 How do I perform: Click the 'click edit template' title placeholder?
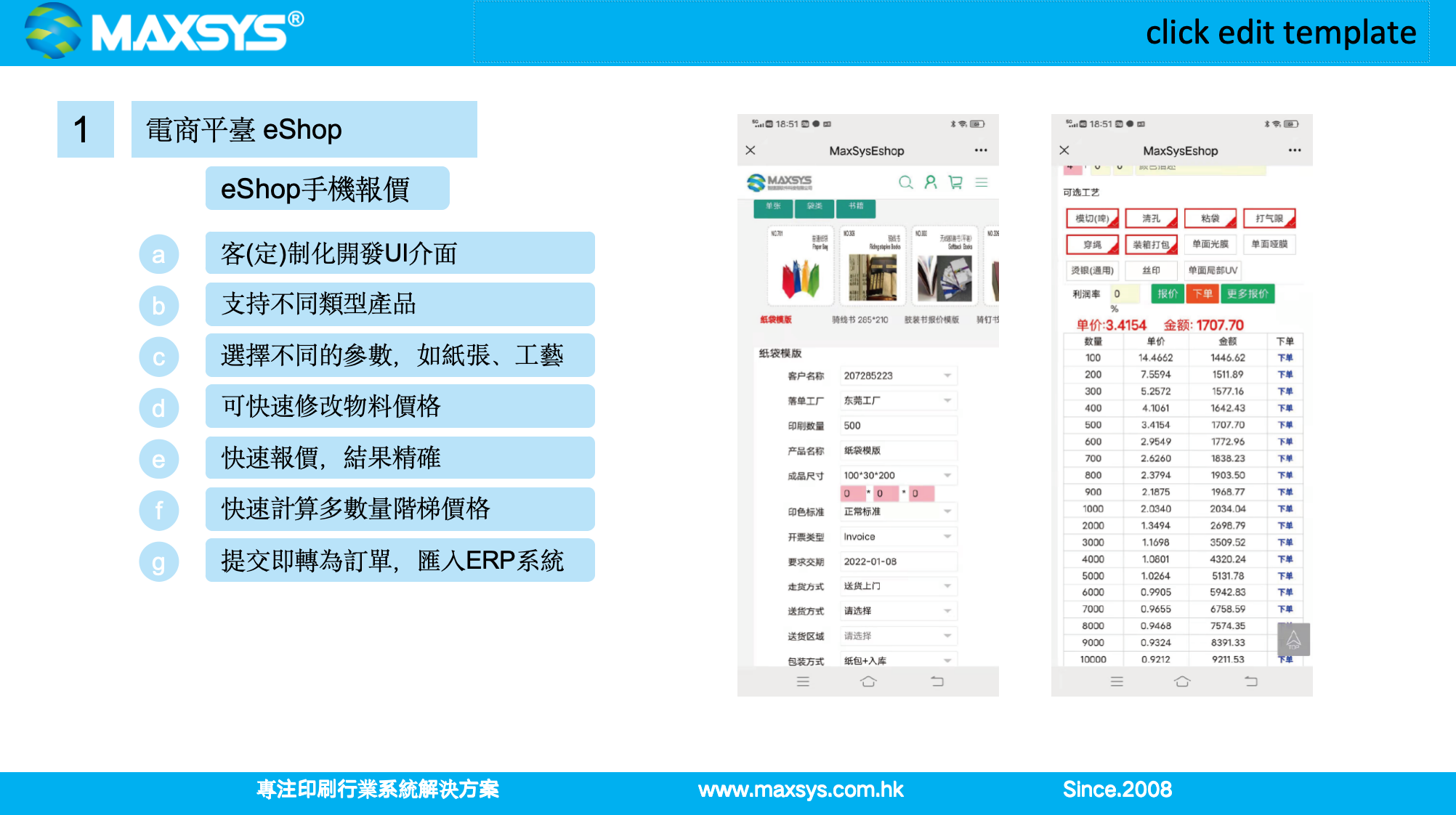coord(952,32)
